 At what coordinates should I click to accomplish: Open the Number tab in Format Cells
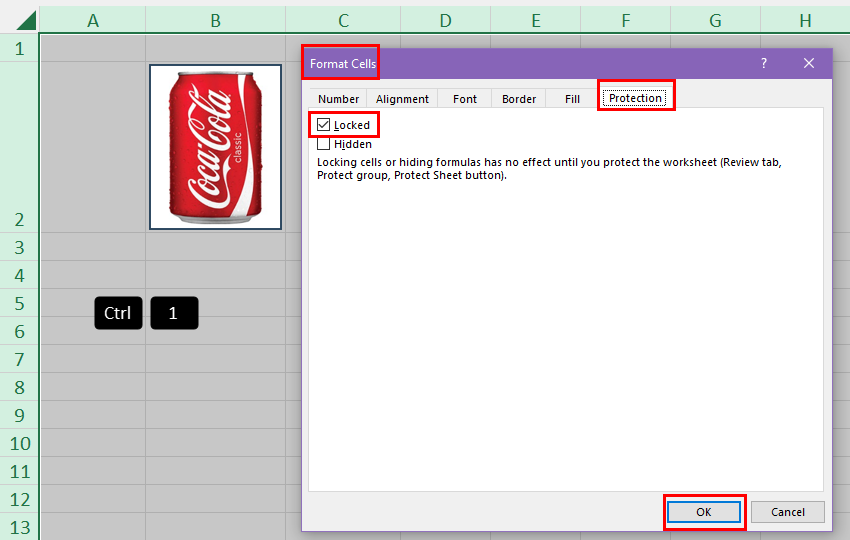tap(338, 99)
